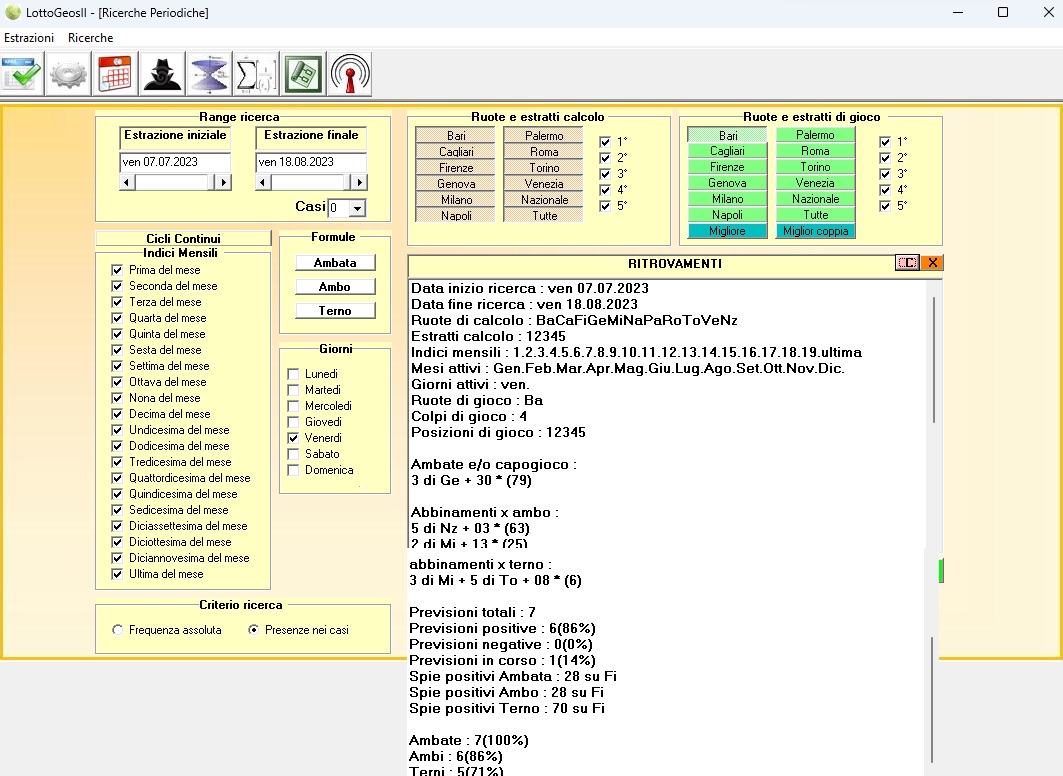Click the Migliore gioco button
This screenshot has height=776, width=1063.
click(727, 231)
